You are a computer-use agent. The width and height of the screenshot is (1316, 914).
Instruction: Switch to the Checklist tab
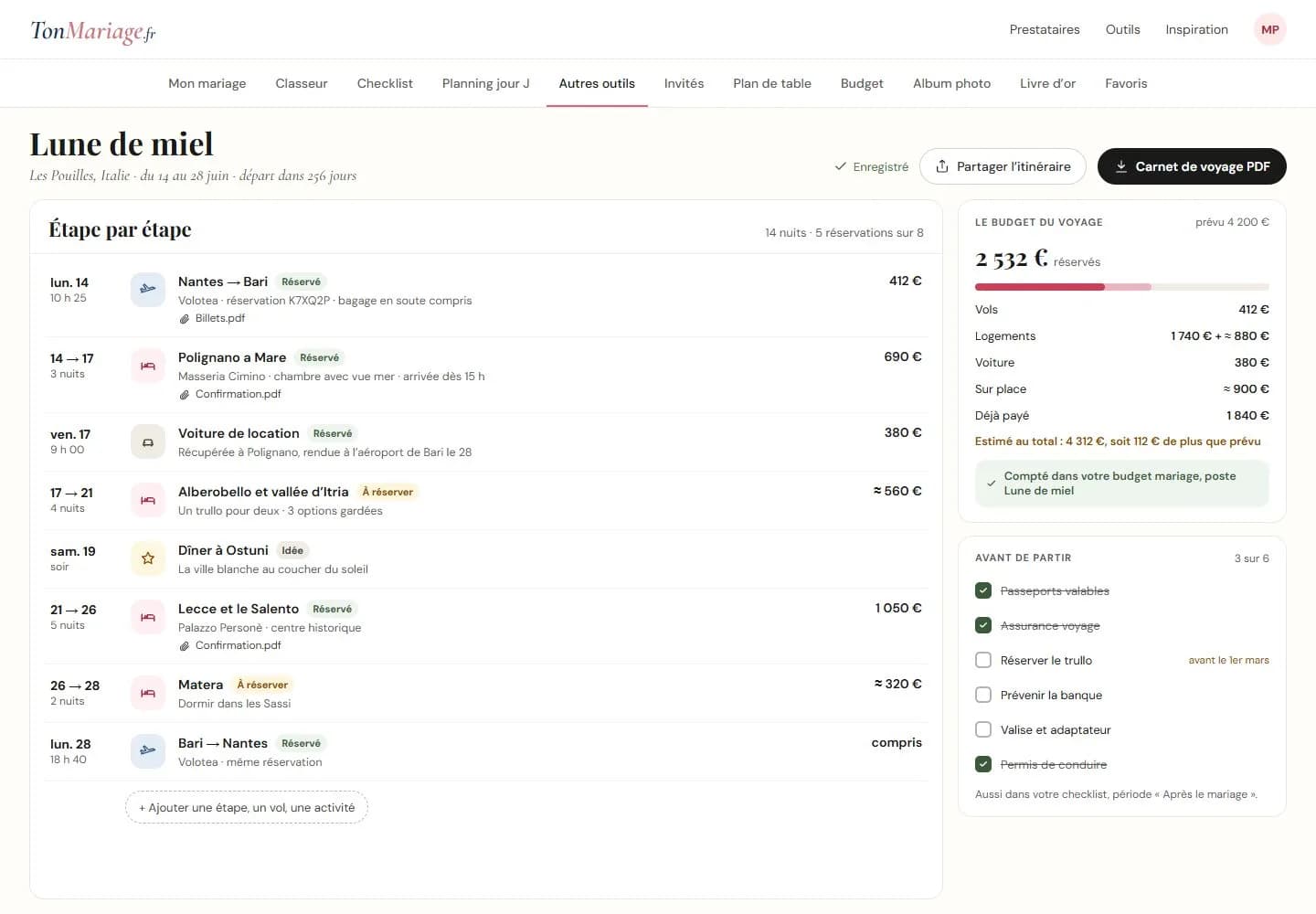pos(385,83)
